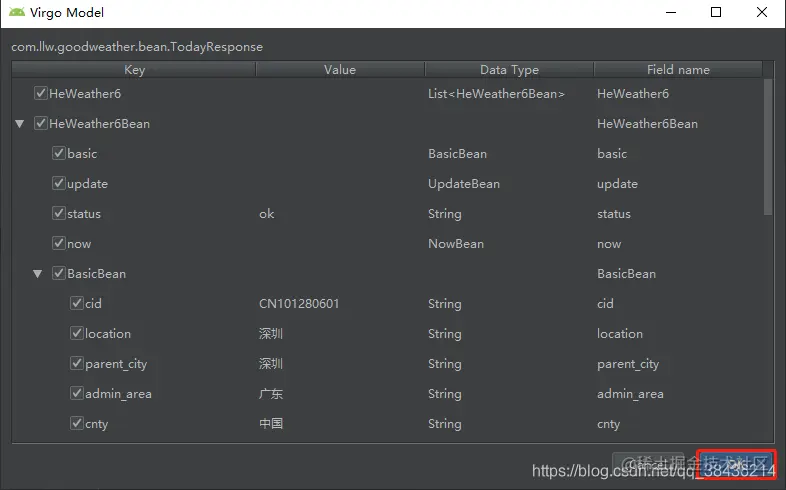Select the String data type in cid row
Viewport: 786px width, 490px height.
(445, 304)
